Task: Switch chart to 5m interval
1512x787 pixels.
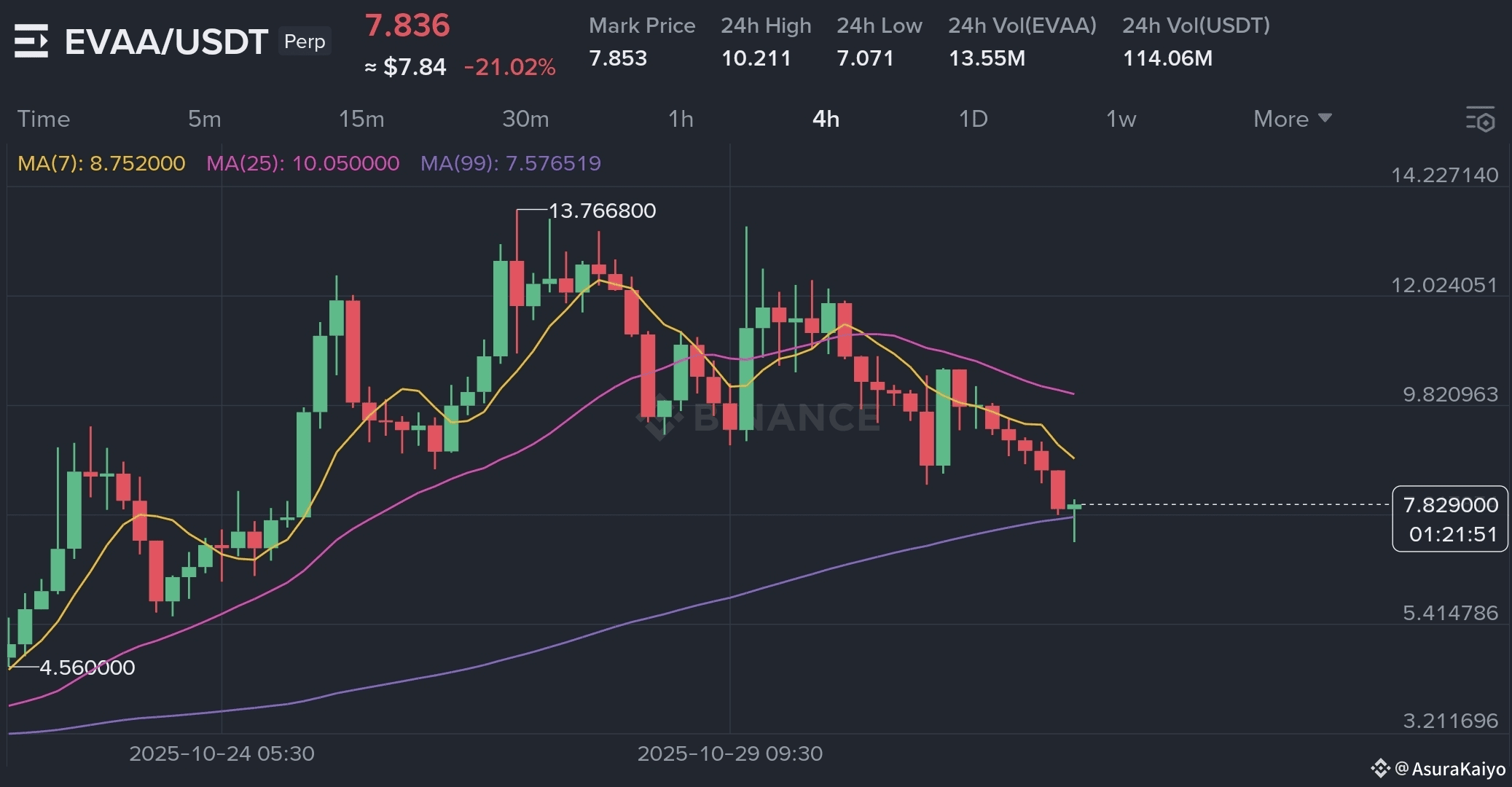Action: [x=204, y=119]
